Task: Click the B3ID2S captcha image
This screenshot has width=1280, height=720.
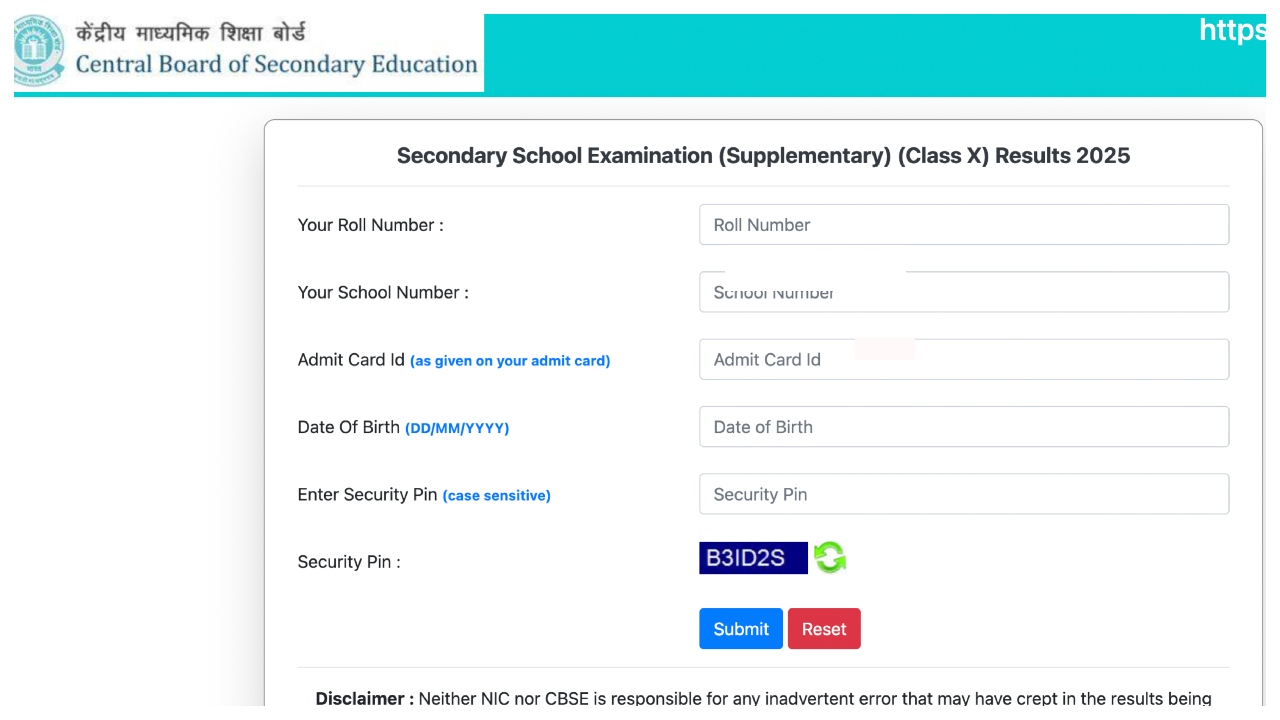Action: [752, 558]
